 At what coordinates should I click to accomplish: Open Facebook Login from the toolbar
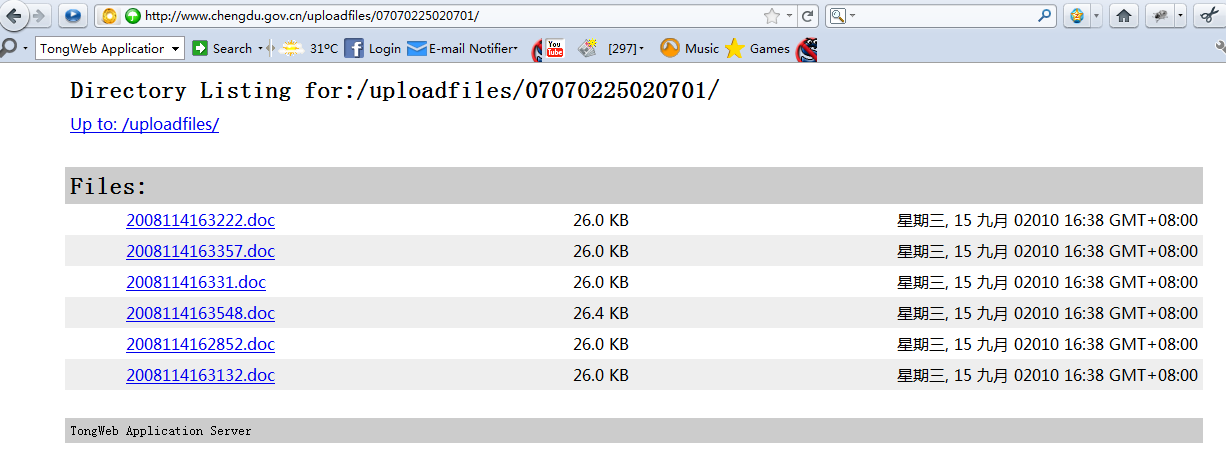(373, 48)
